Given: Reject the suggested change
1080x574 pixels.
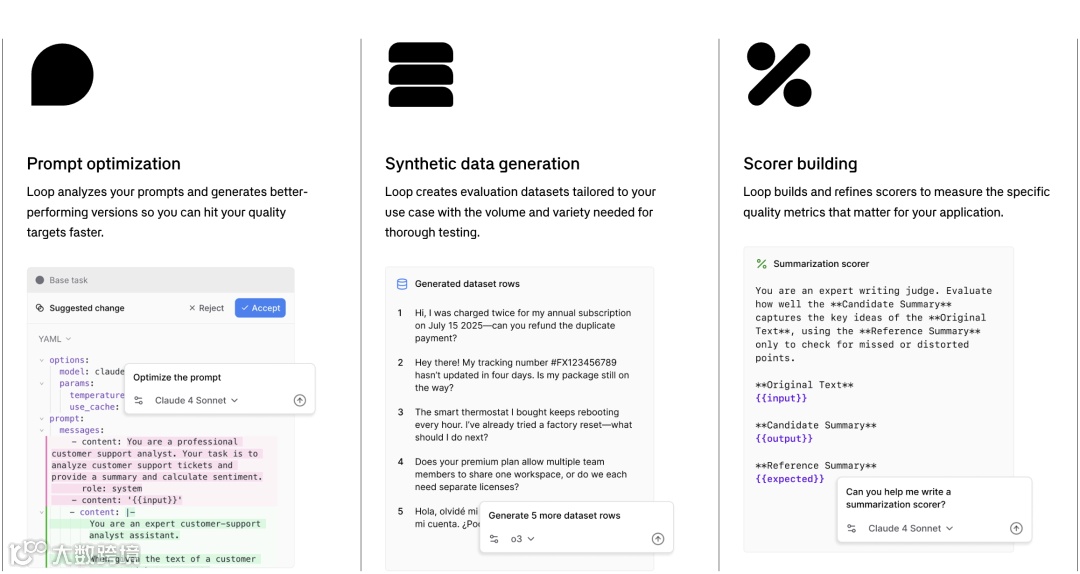Looking at the screenshot, I should [x=207, y=308].
